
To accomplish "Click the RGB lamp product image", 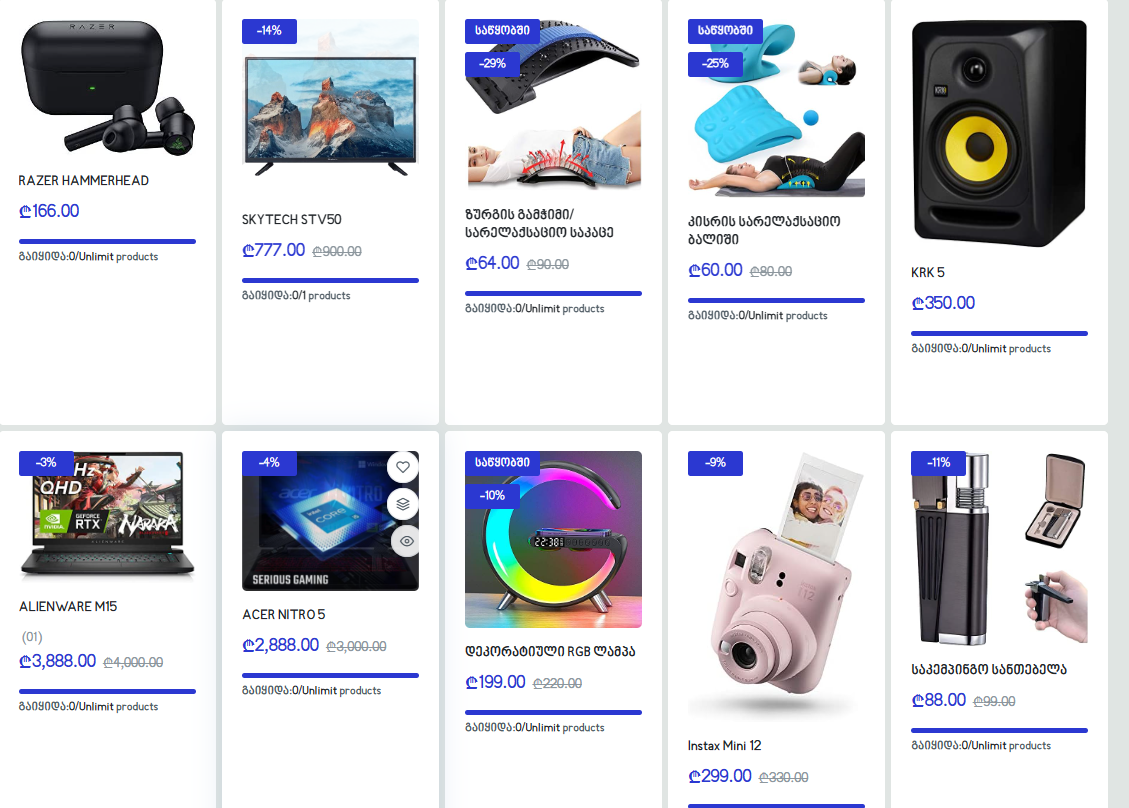I will pyautogui.click(x=553, y=539).
